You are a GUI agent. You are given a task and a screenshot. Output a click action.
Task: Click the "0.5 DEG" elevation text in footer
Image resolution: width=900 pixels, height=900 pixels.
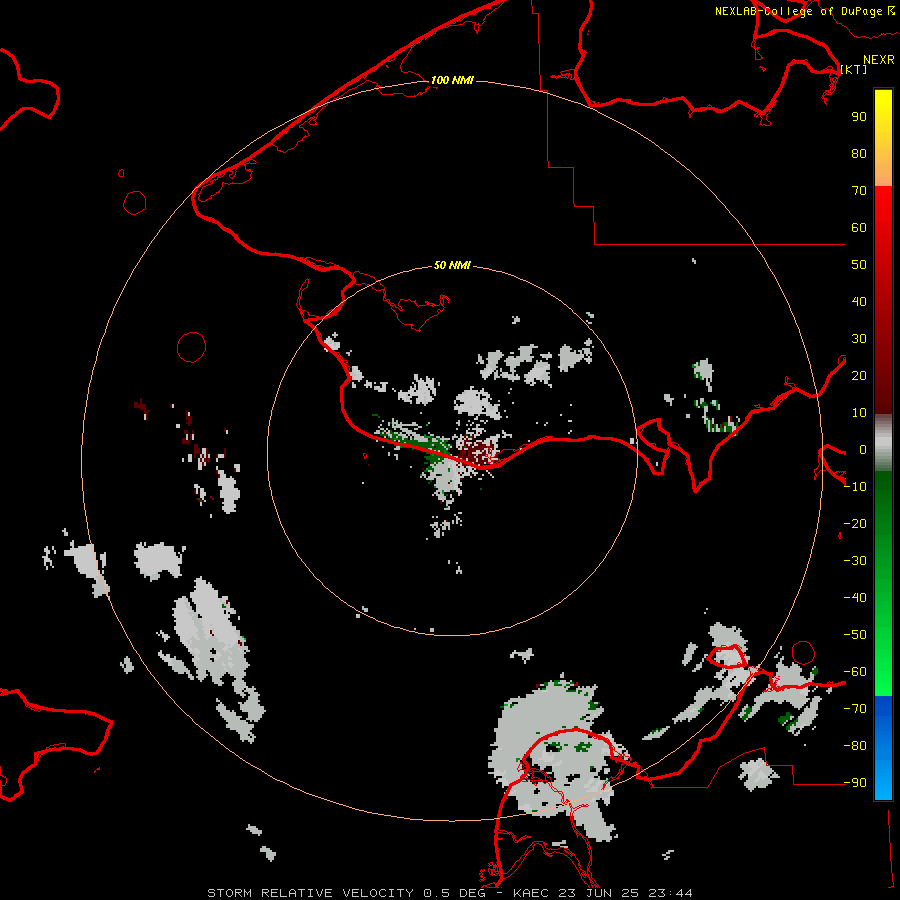(x=455, y=893)
